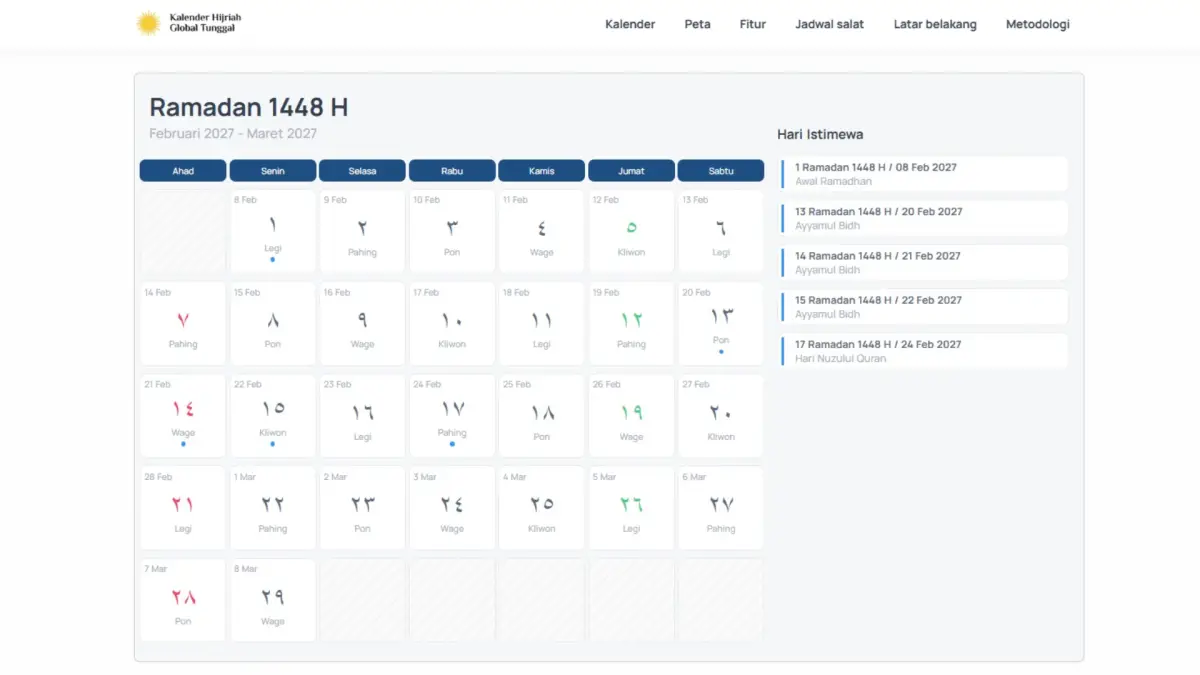Click the Senin day header
The width and height of the screenshot is (1200, 675).
tap(273, 171)
